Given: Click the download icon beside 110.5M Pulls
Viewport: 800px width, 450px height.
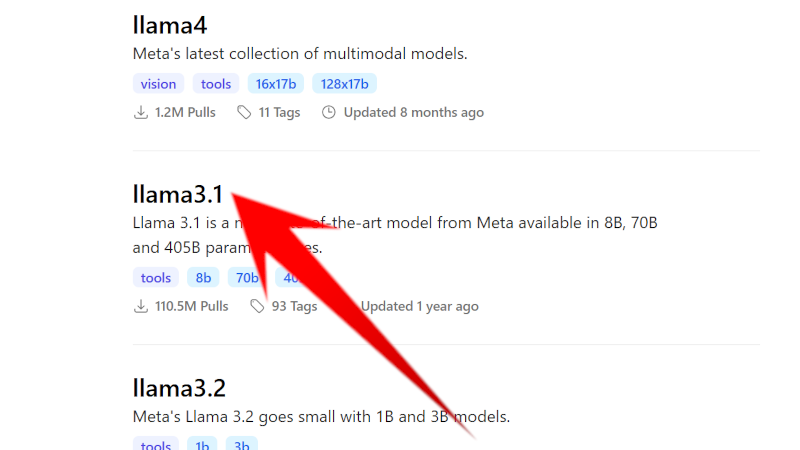Looking at the screenshot, I should tap(140, 306).
